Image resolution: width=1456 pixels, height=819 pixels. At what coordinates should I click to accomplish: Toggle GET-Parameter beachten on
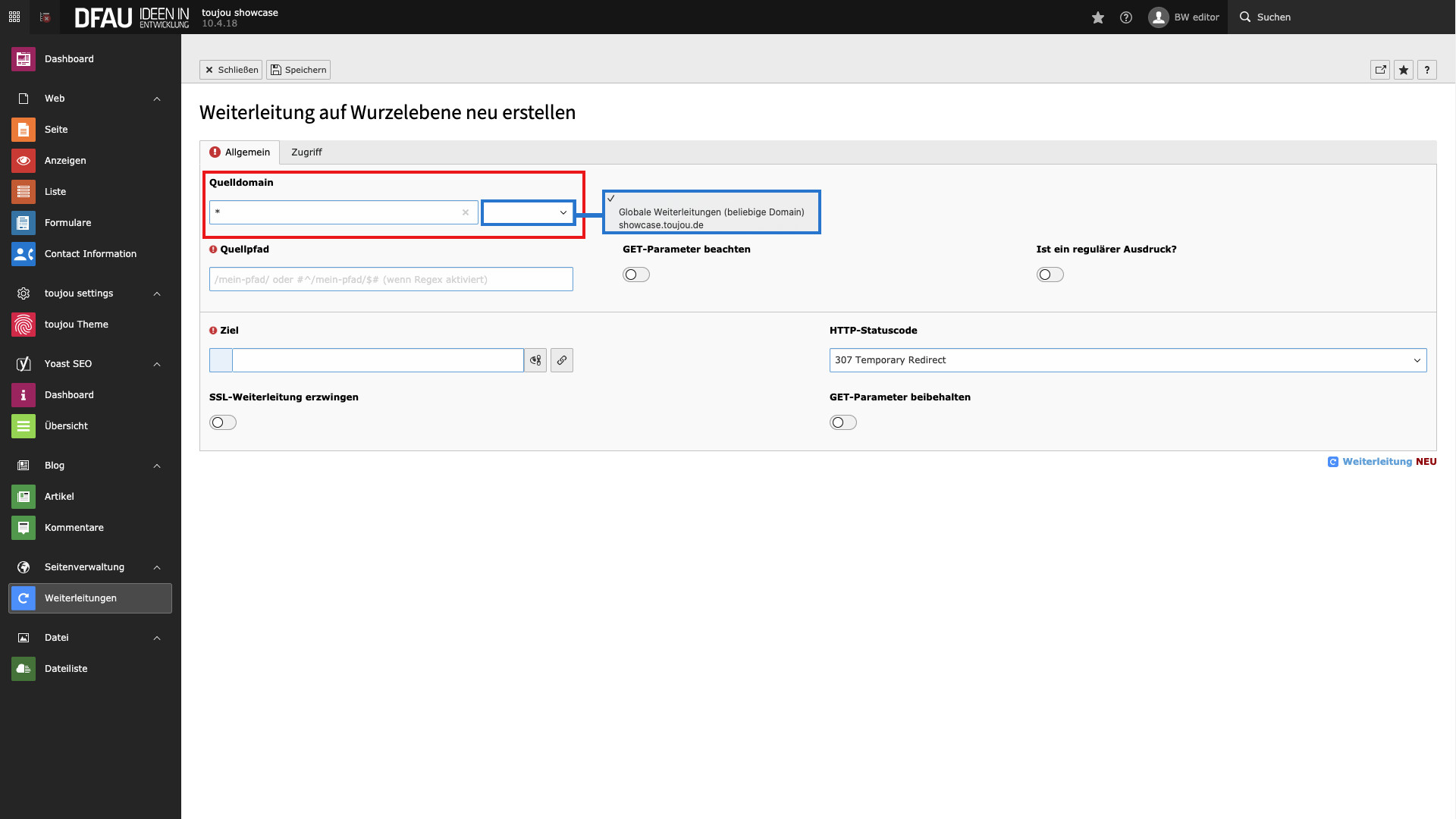(636, 275)
